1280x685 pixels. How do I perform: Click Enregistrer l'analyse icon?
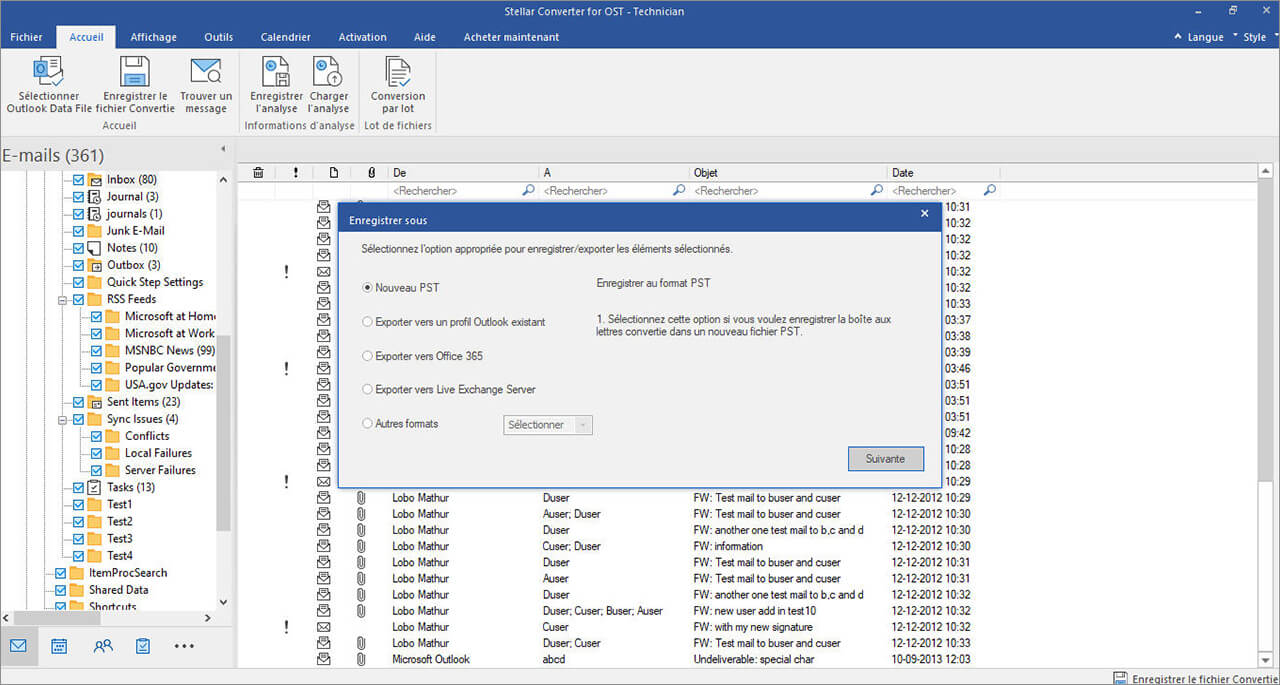(x=276, y=72)
